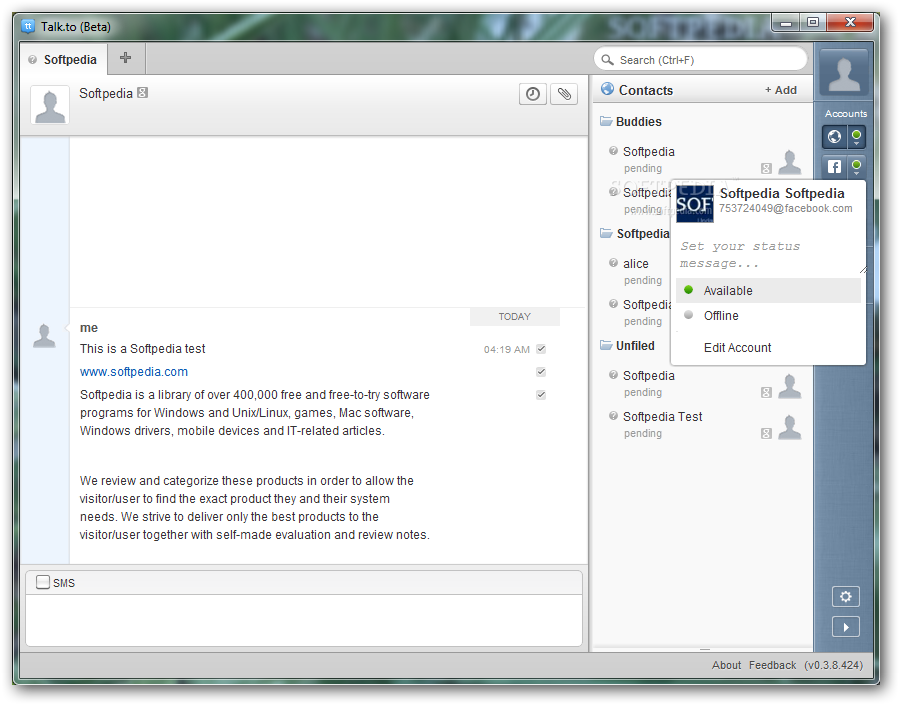This screenshot has width=900, height=705.
Task: Switch to the Softpedia chat tab
Action: (64, 60)
